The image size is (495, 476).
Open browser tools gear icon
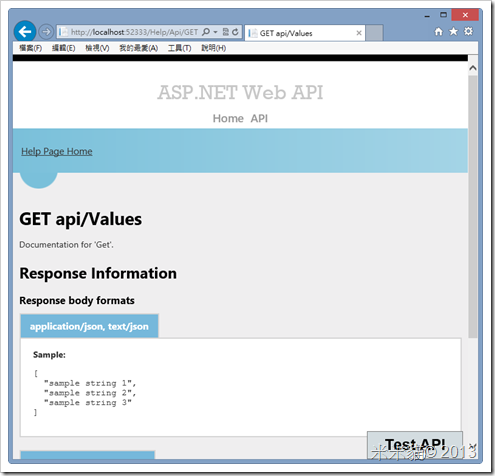468,32
